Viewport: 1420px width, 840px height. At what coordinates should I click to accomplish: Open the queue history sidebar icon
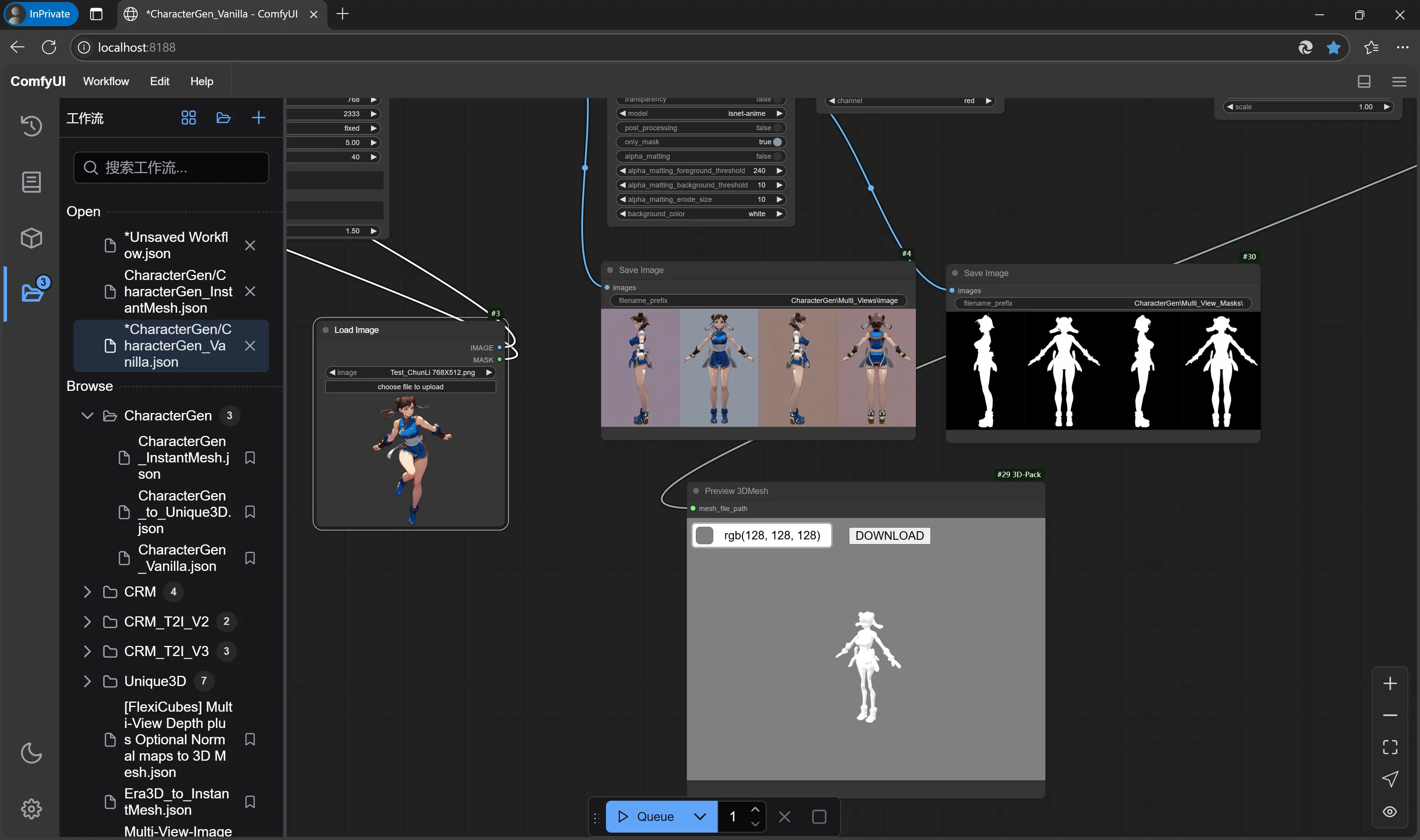31,125
